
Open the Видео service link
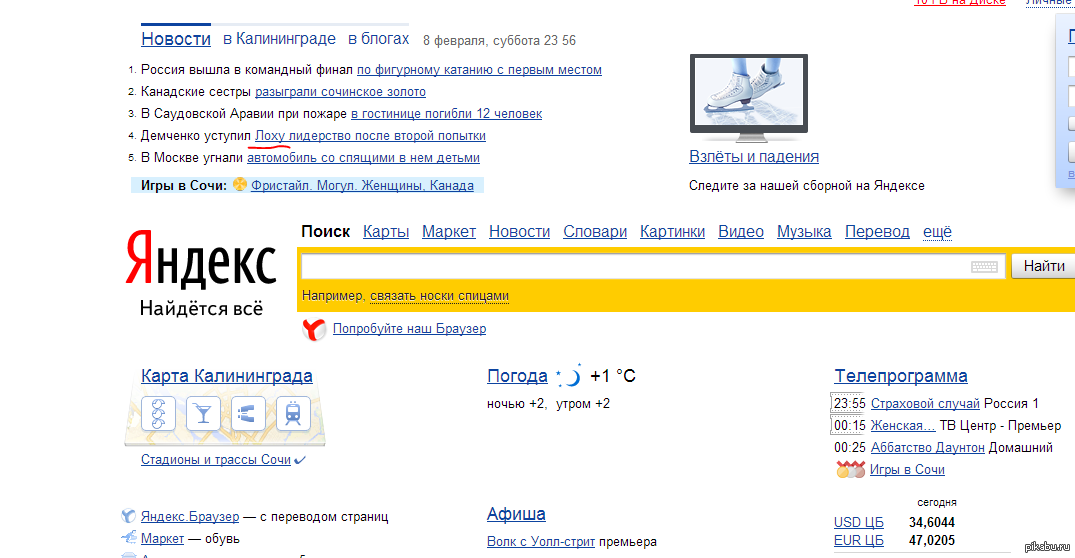pos(741,232)
